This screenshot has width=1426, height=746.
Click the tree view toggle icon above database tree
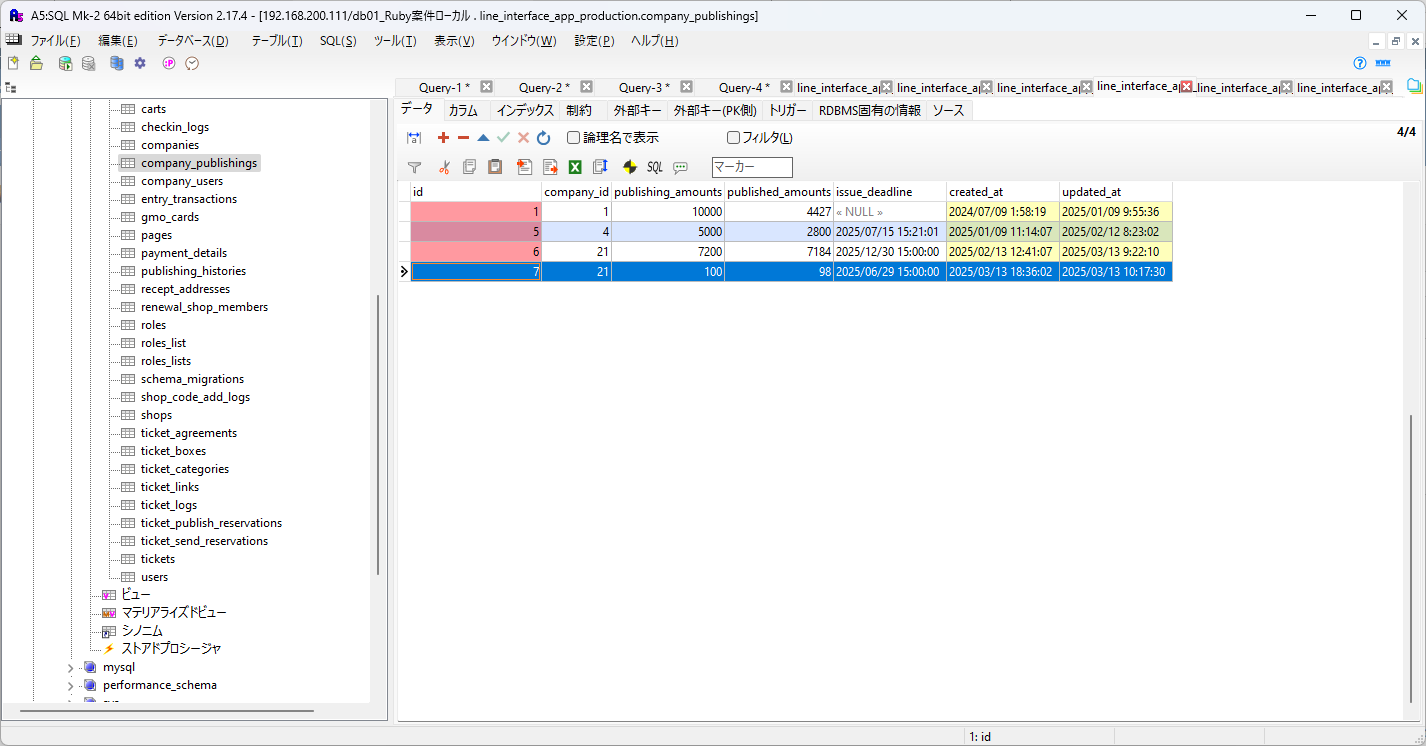coord(11,88)
